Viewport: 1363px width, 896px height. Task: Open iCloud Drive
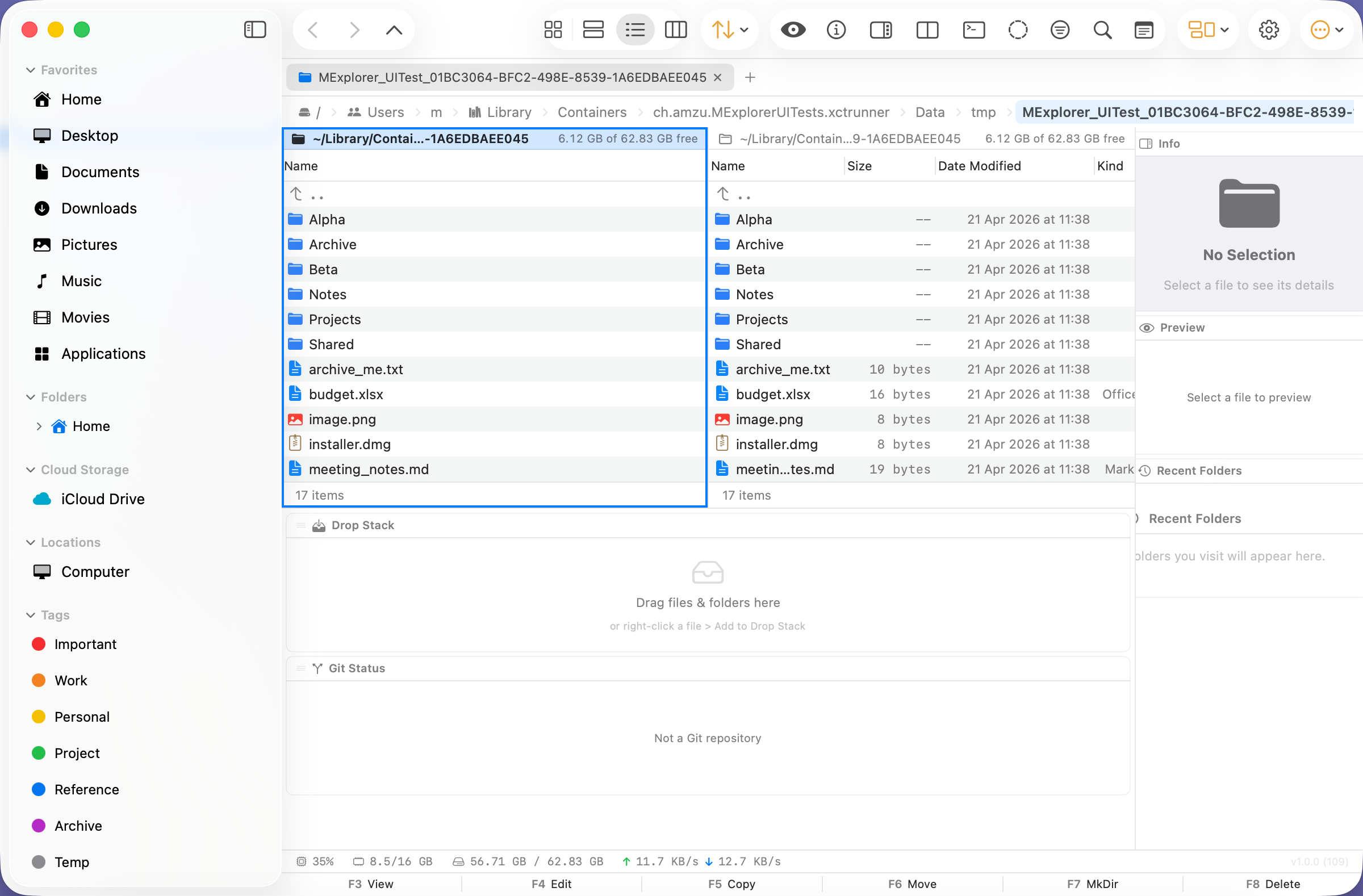[145, 499]
